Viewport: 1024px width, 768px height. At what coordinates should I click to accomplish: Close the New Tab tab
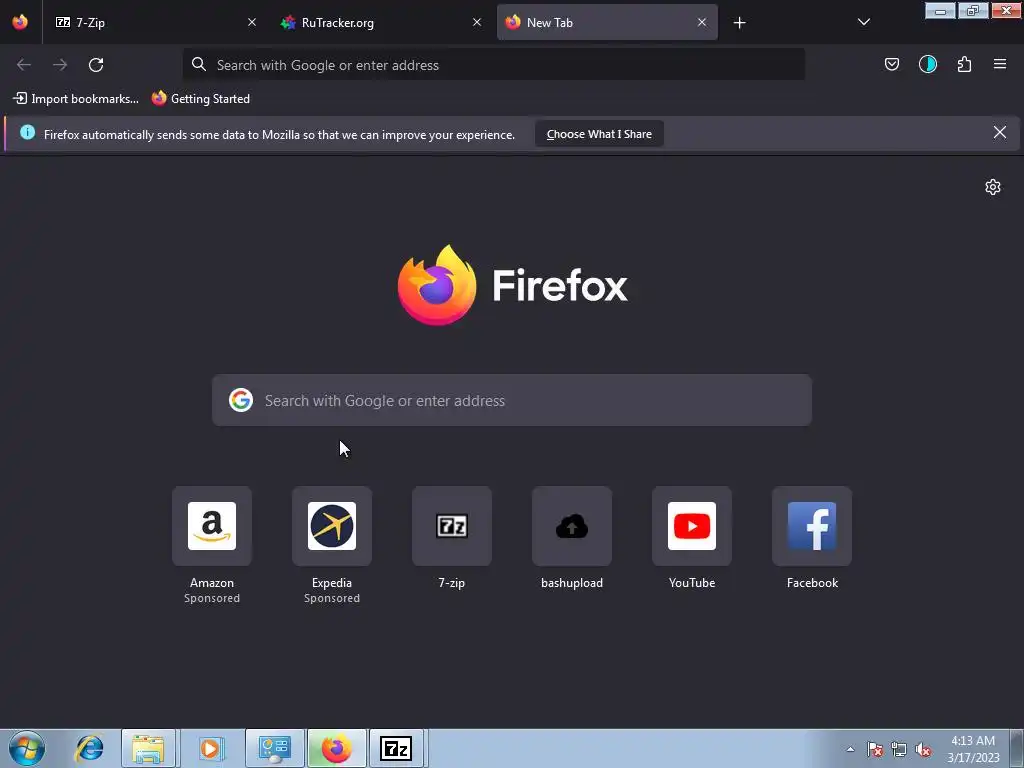click(x=702, y=22)
